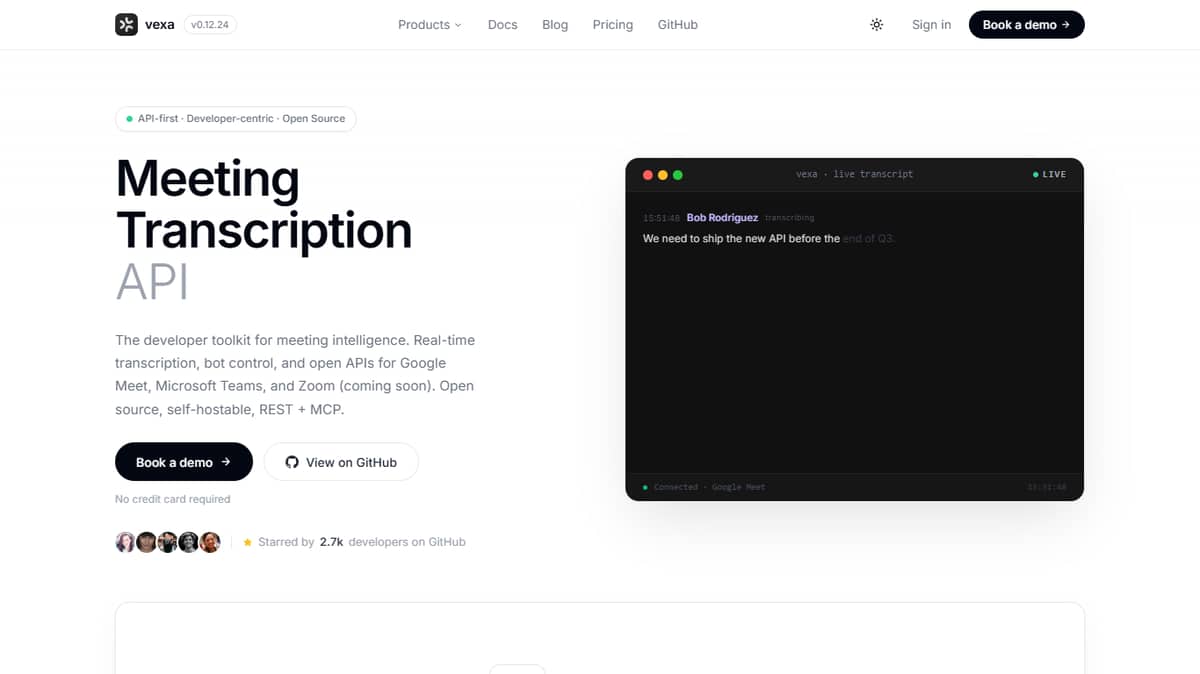The width and height of the screenshot is (1200, 674).
Task: Click the 'Meeting Transcription' headline
Action: click(264, 205)
